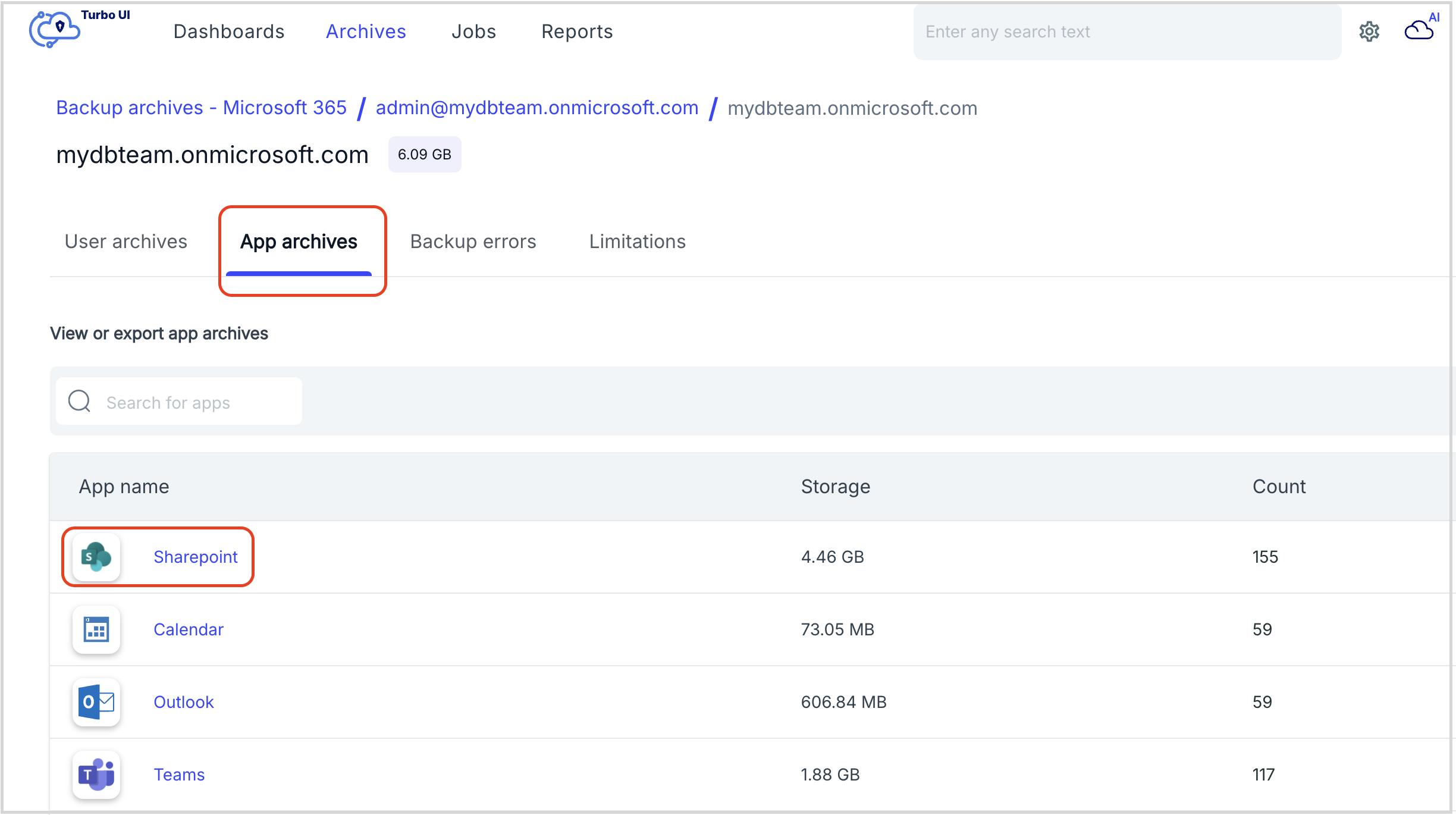Viewport: 1456px width, 815px height.
Task: Open admin@mydbteam.onmicrosoft.com breadcrumb link
Action: point(537,108)
